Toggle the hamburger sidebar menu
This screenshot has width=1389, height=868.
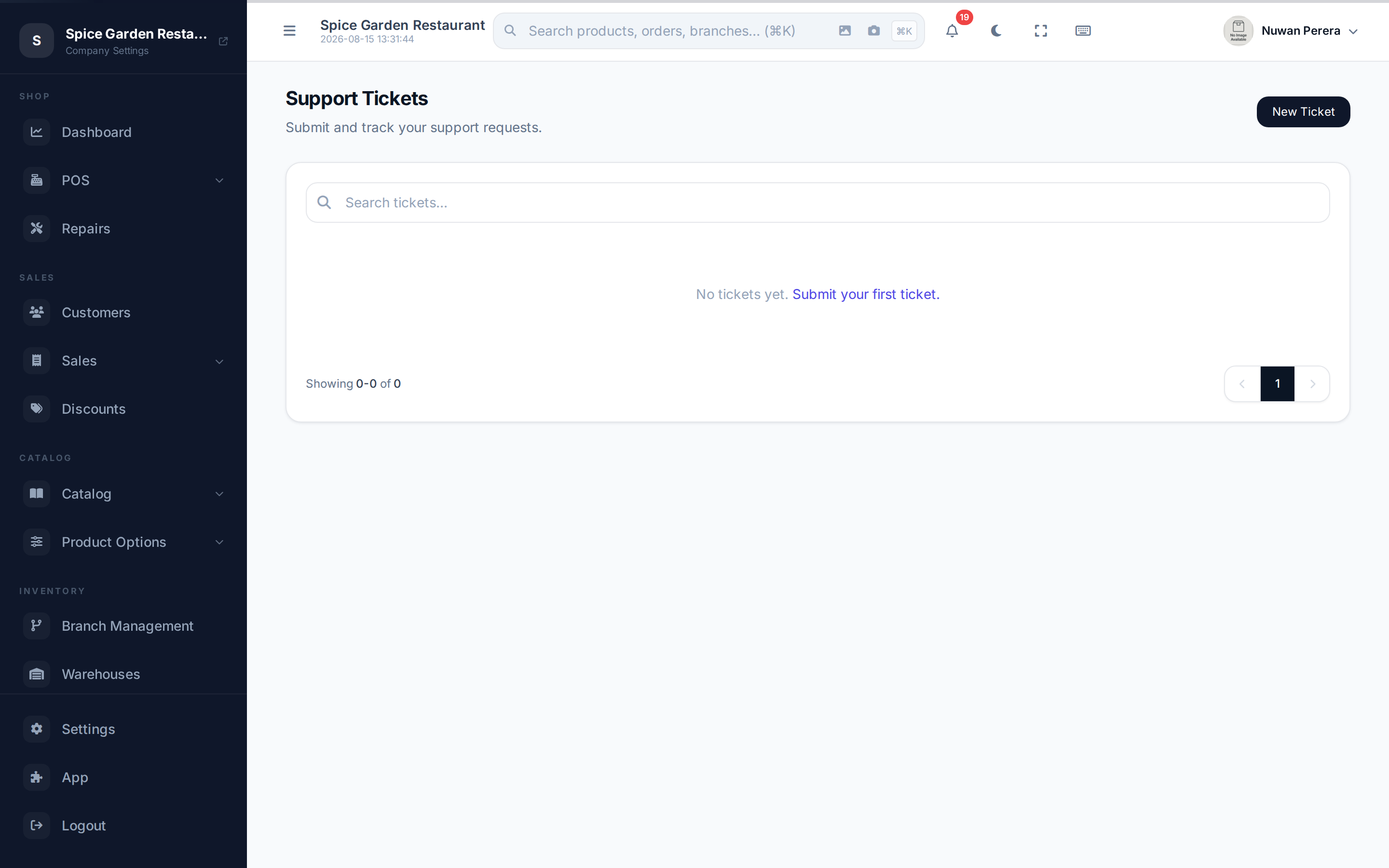point(289,31)
